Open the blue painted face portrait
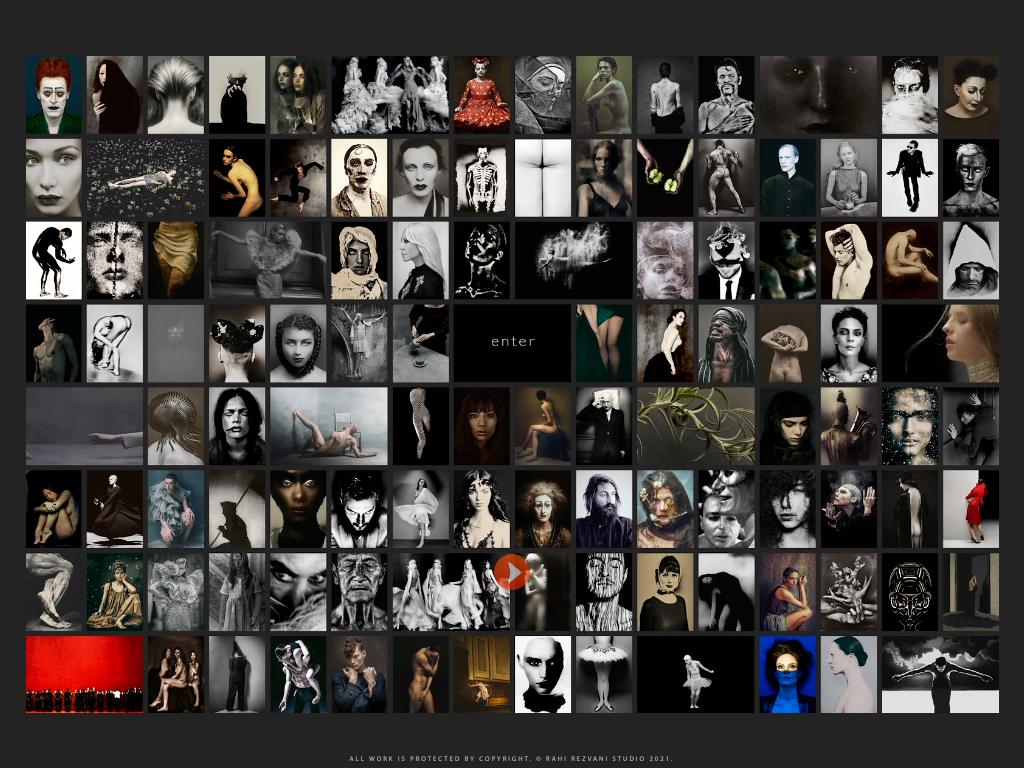Image resolution: width=1024 pixels, height=768 pixels. (787, 675)
